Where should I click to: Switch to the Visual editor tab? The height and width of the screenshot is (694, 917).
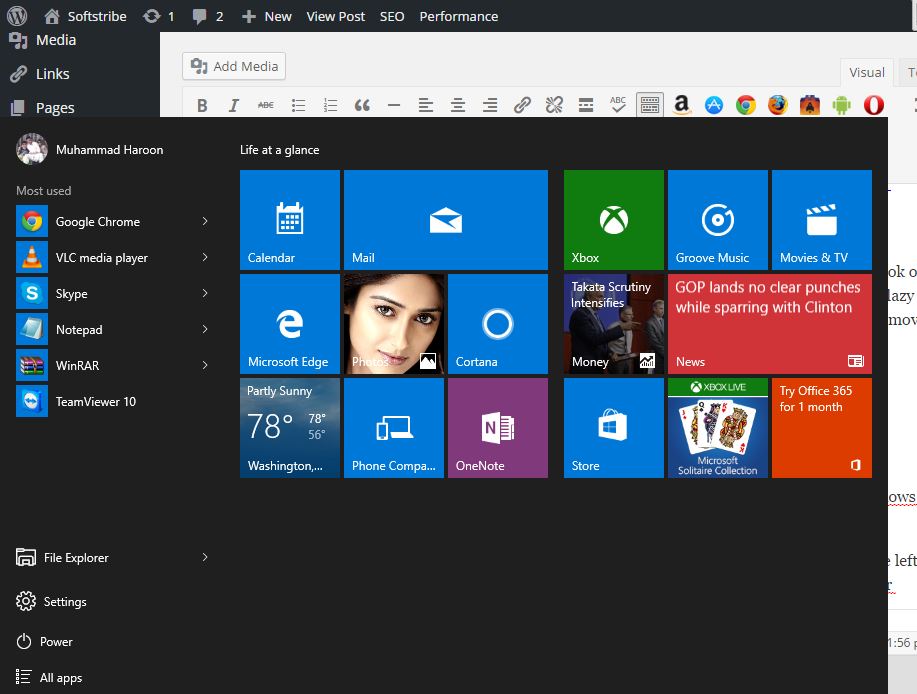point(866,72)
